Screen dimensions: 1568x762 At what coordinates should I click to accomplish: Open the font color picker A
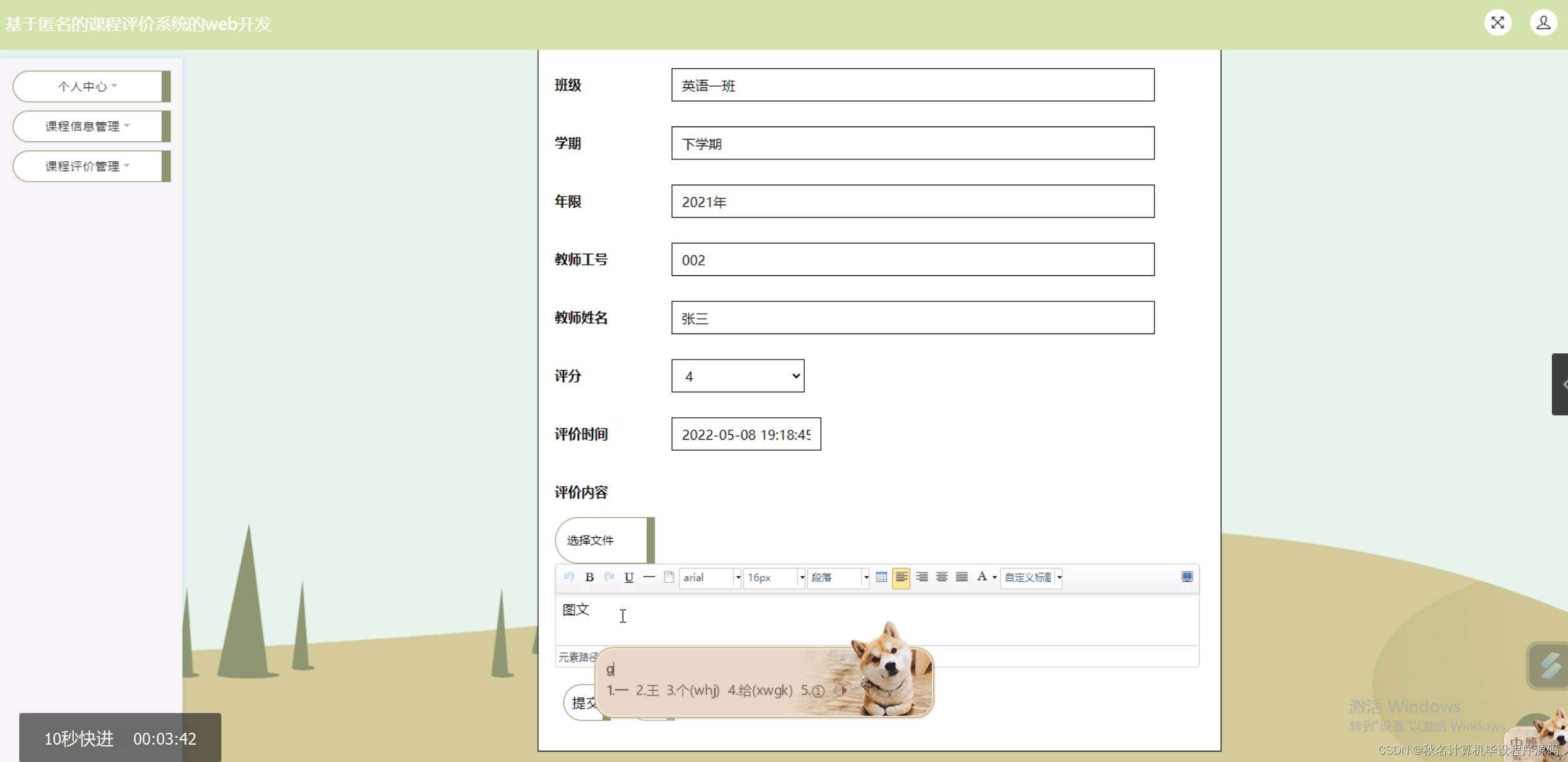click(x=981, y=577)
